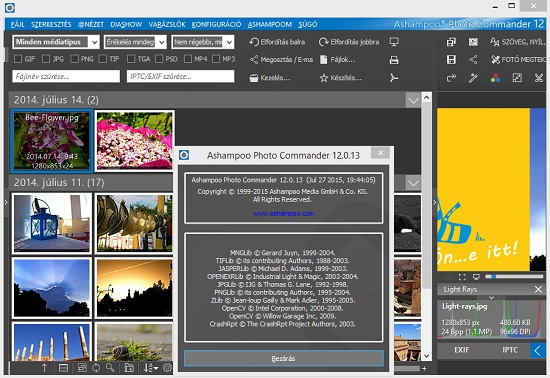Adjust the preview zoom slider
The height and width of the screenshot is (378, 550).
(x=514, y=277)
